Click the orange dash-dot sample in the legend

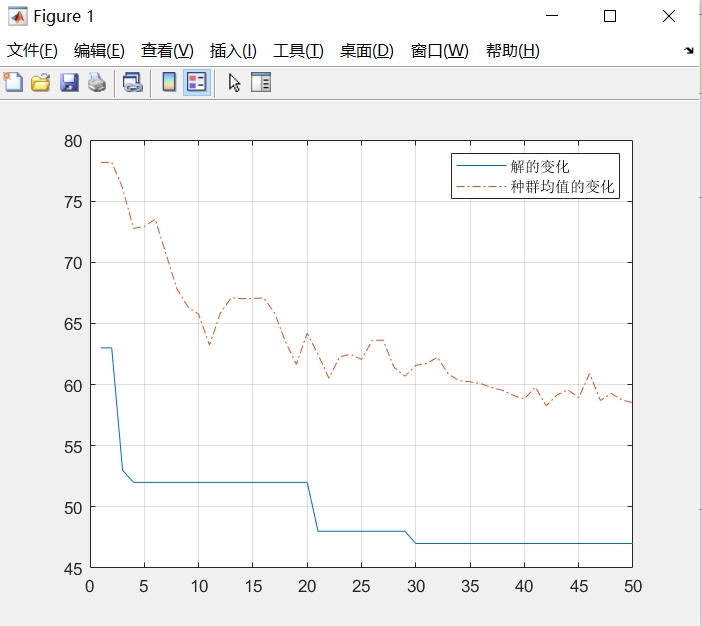coord(481,187)
